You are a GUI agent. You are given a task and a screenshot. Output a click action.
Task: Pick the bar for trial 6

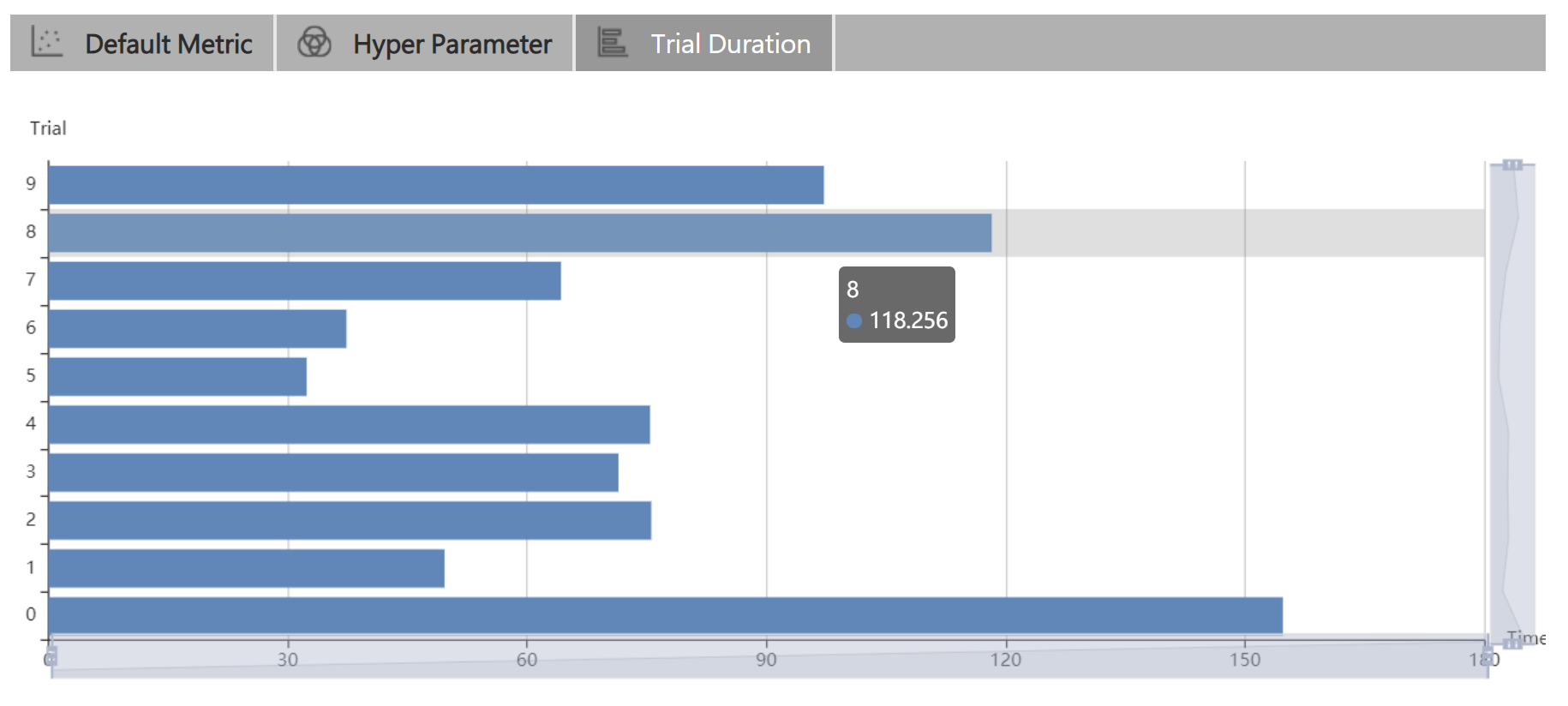point(197,329)
